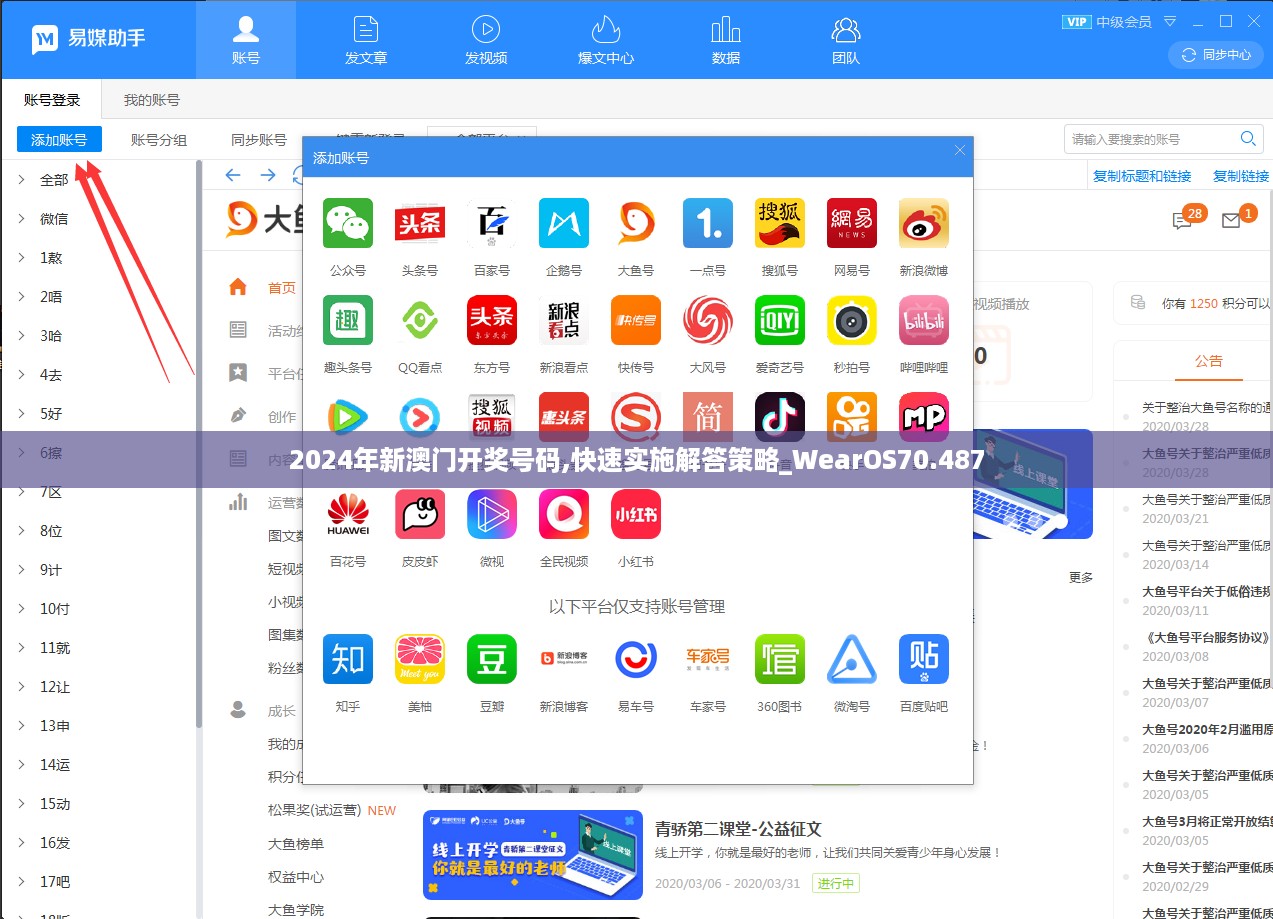This screenshot has width=1273, height=919.
Task: Open the 发视频 top navigation tab
Action: [486, 40]
